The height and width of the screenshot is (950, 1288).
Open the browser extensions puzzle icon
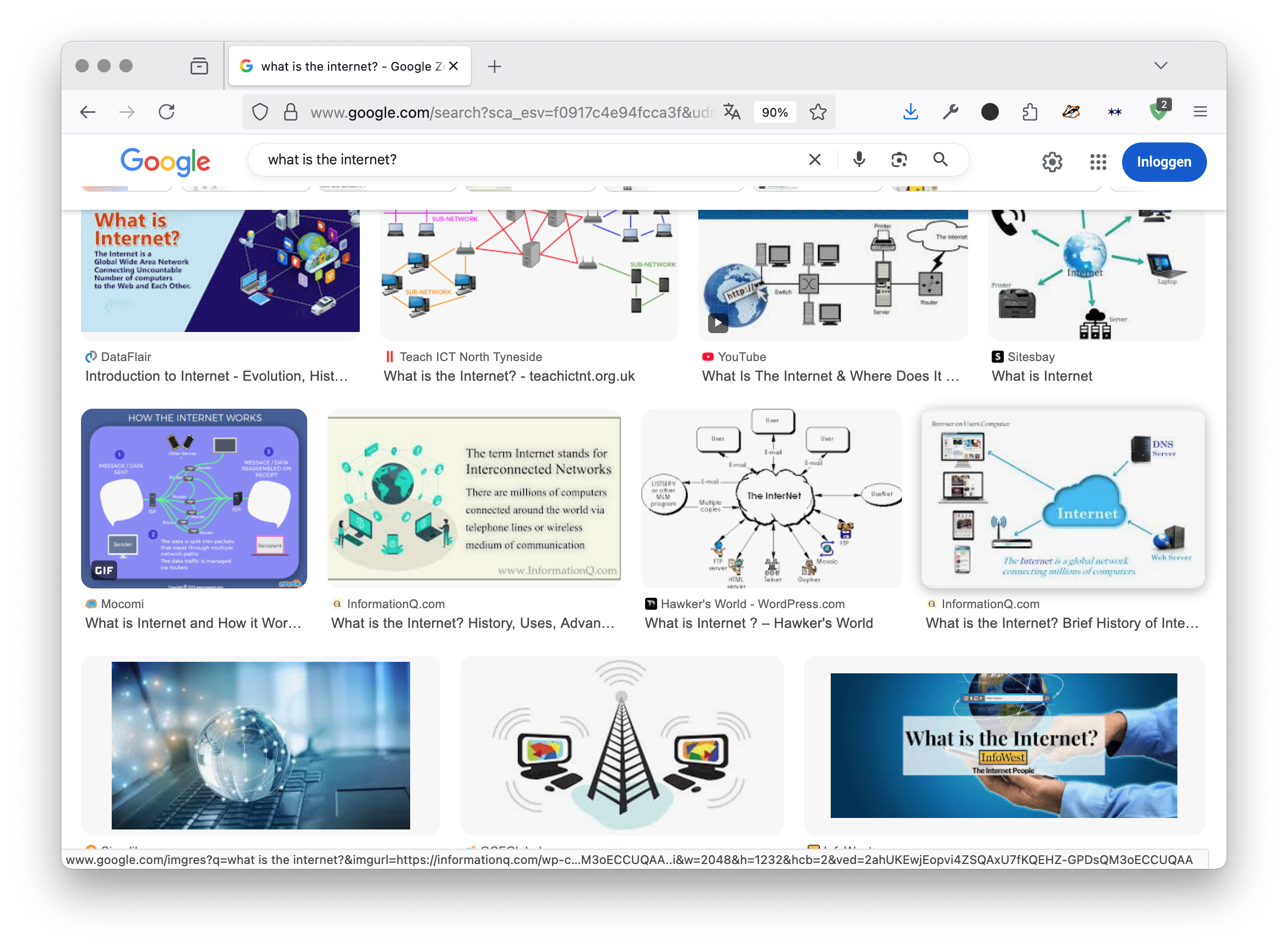click(x=1030, y=112)
